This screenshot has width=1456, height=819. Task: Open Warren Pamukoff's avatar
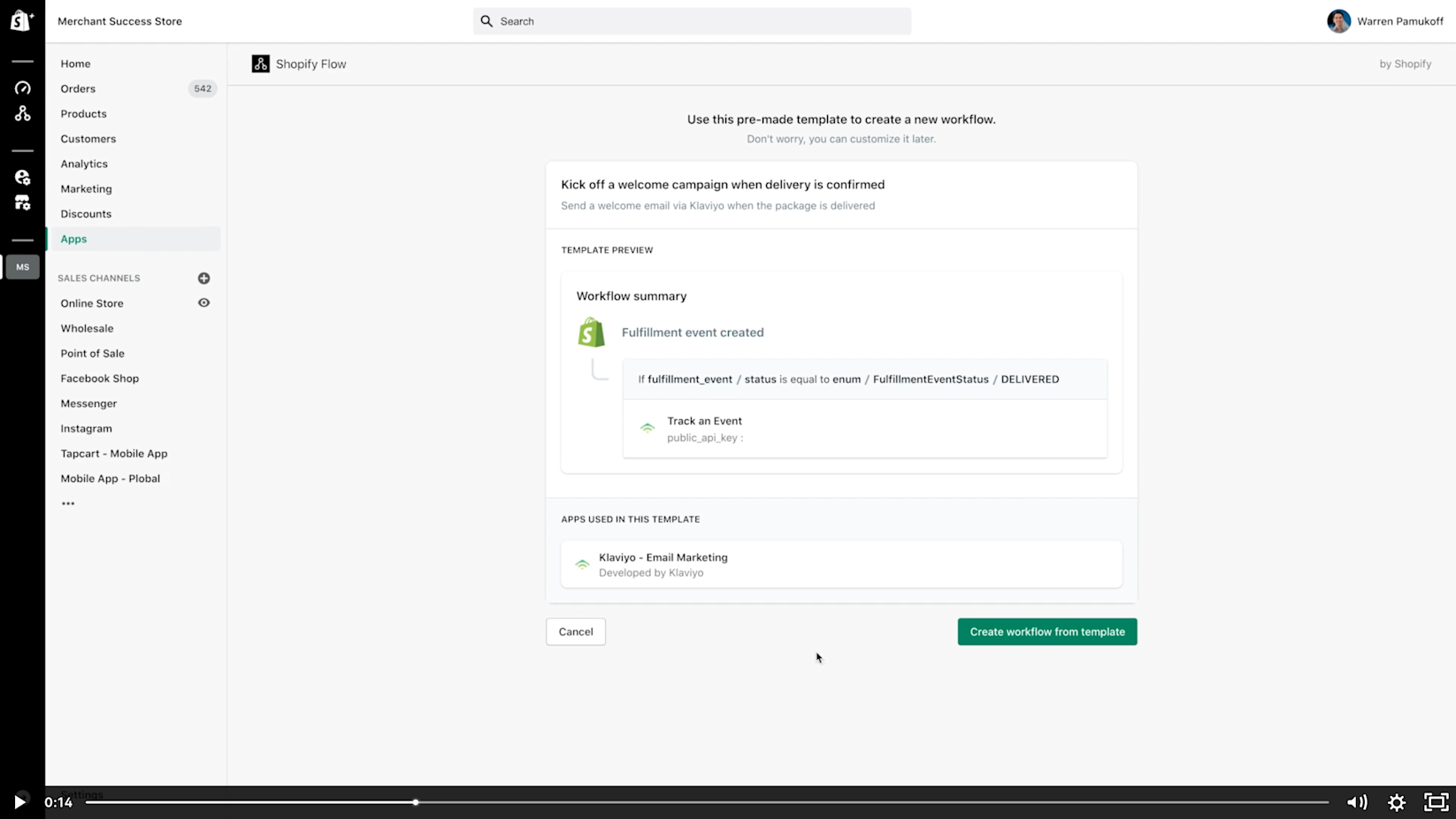(x=1338, y=21)
